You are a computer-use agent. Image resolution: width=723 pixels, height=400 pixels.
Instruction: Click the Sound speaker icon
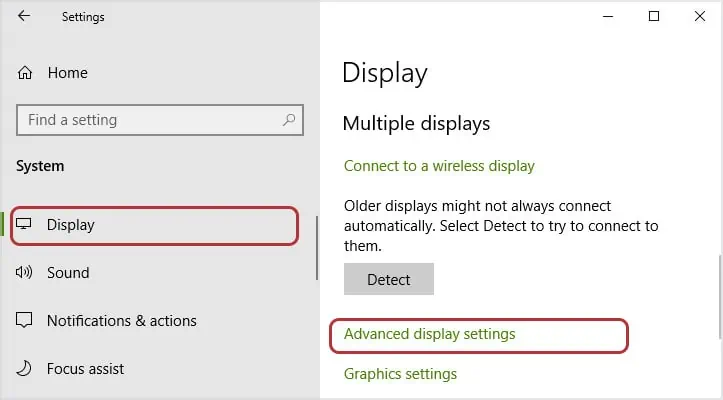coord(24,272)
